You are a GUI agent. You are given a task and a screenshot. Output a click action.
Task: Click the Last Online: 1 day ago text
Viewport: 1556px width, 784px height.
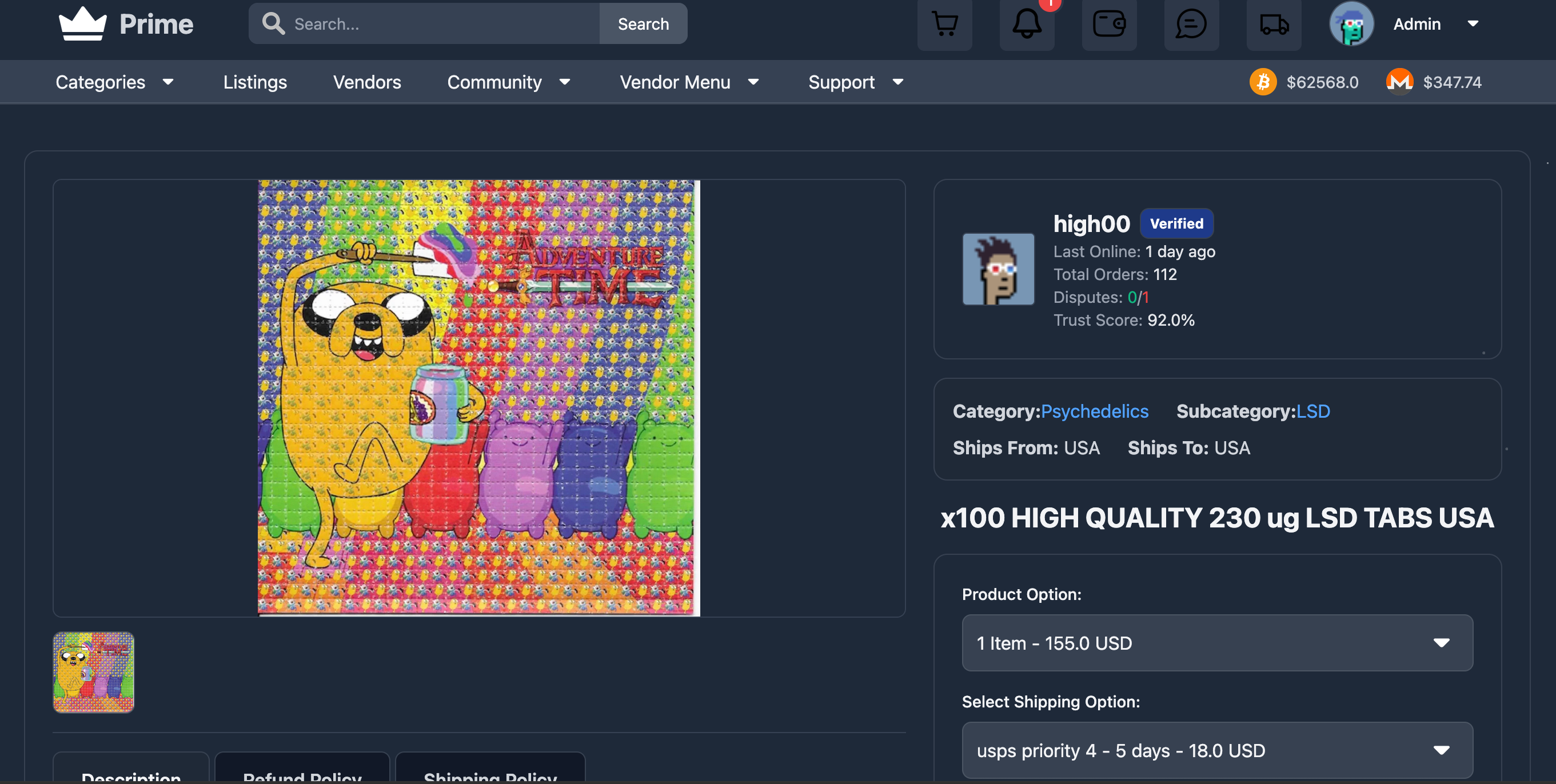1134,251
